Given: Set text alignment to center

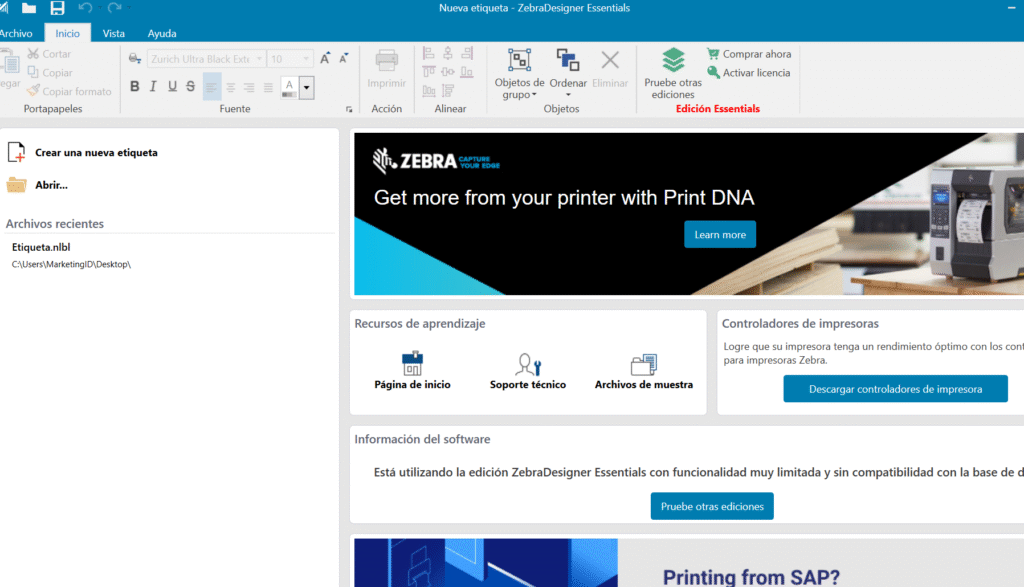Looking at the screenshot, I should pos(231,87).
